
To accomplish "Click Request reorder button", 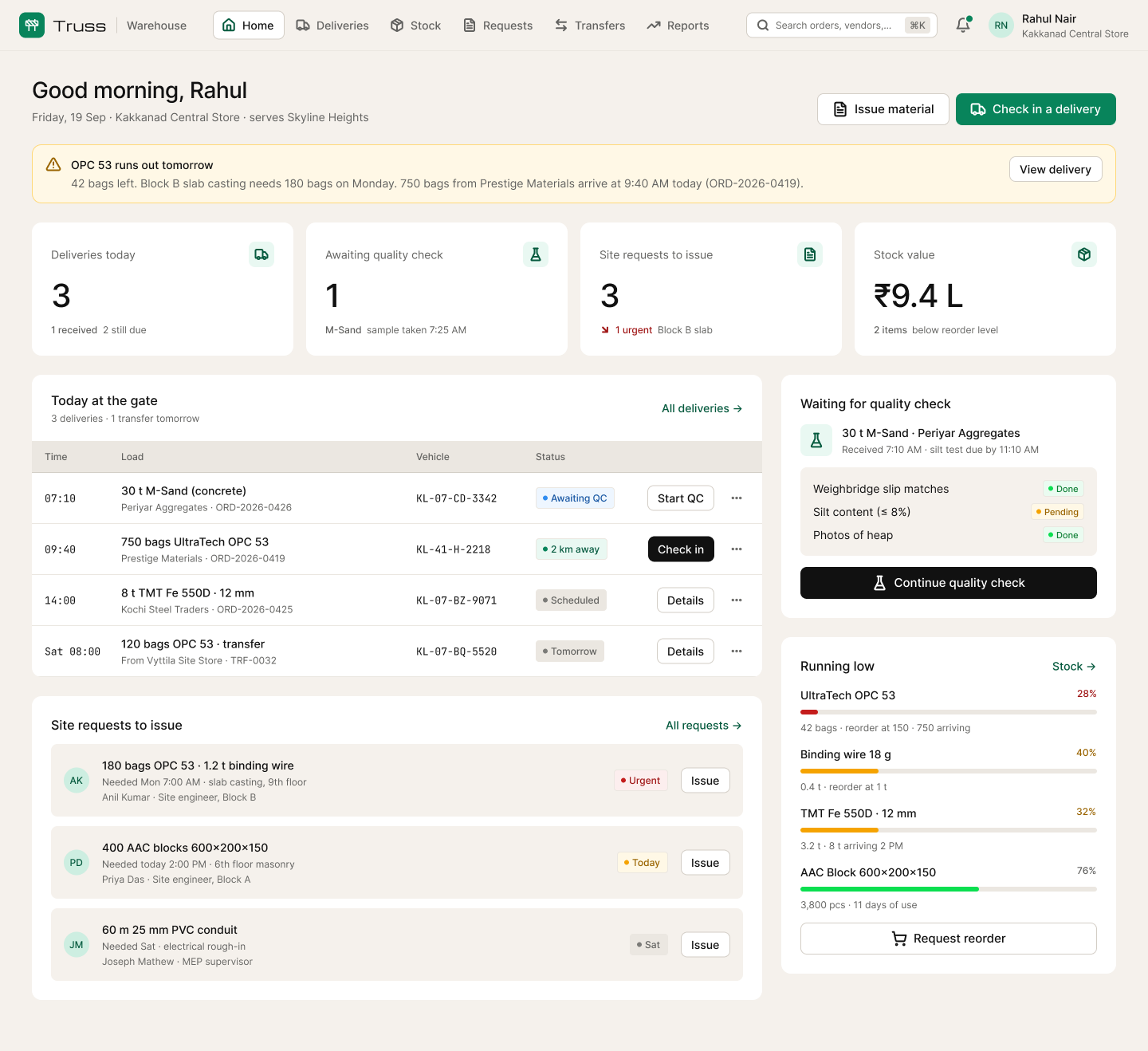I will [949, 939].
